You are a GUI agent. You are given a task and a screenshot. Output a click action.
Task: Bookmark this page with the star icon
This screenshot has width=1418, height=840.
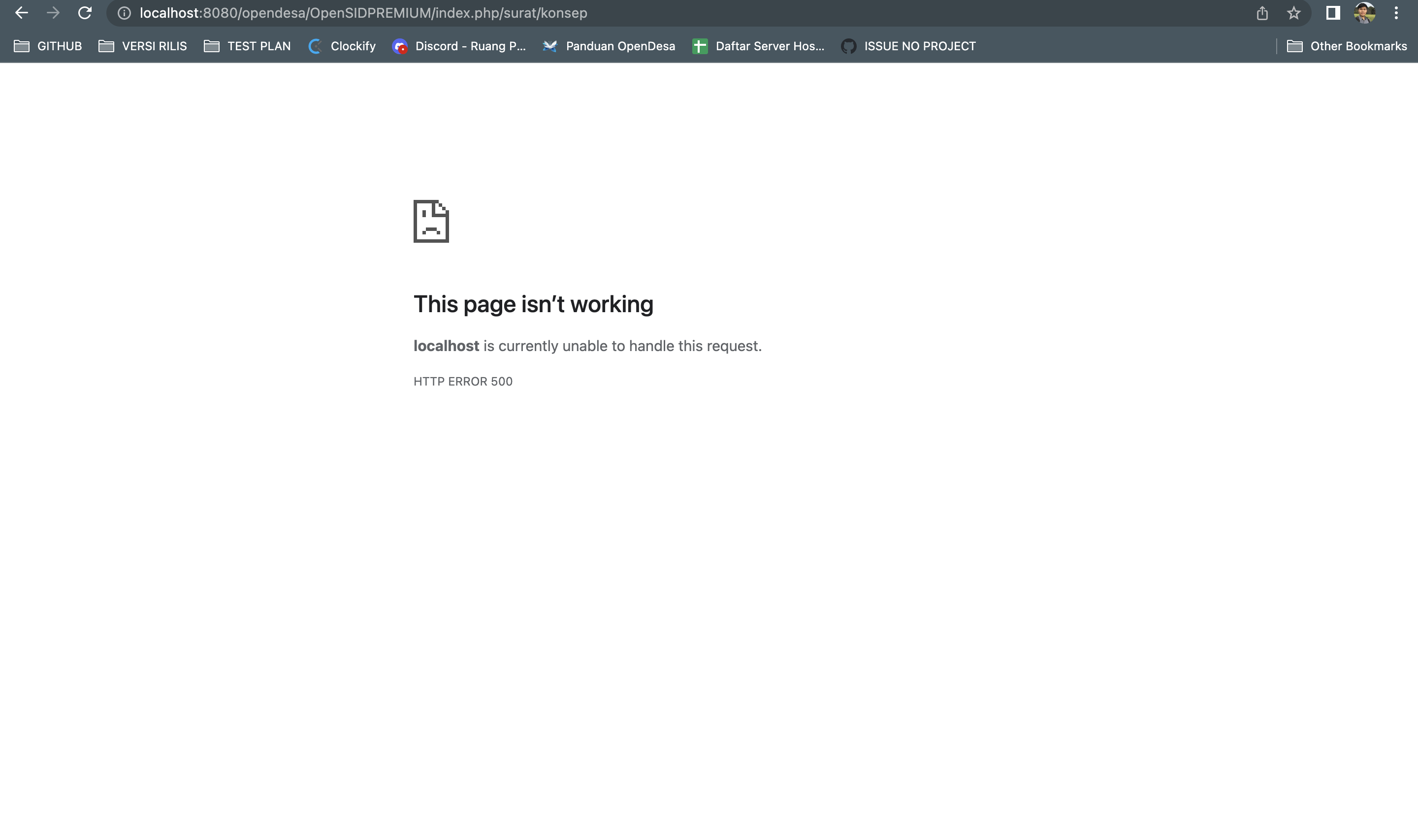(x=1294, y=12)
